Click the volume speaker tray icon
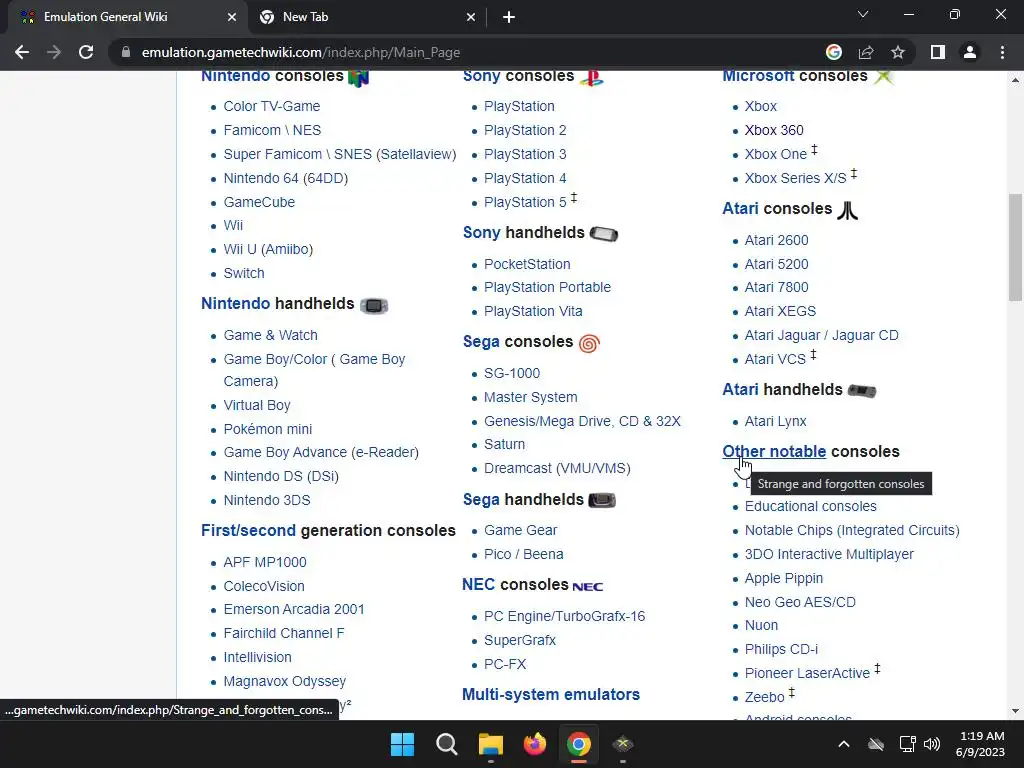Image resolution: width=1024 pixels, height=768 pixels. coord(933,744)
